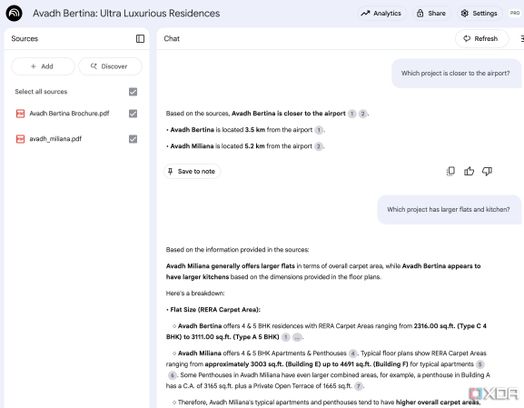Click the PDF icon next to Avadh Bertina Brochure
524x408 pixels.
point(20,114)
